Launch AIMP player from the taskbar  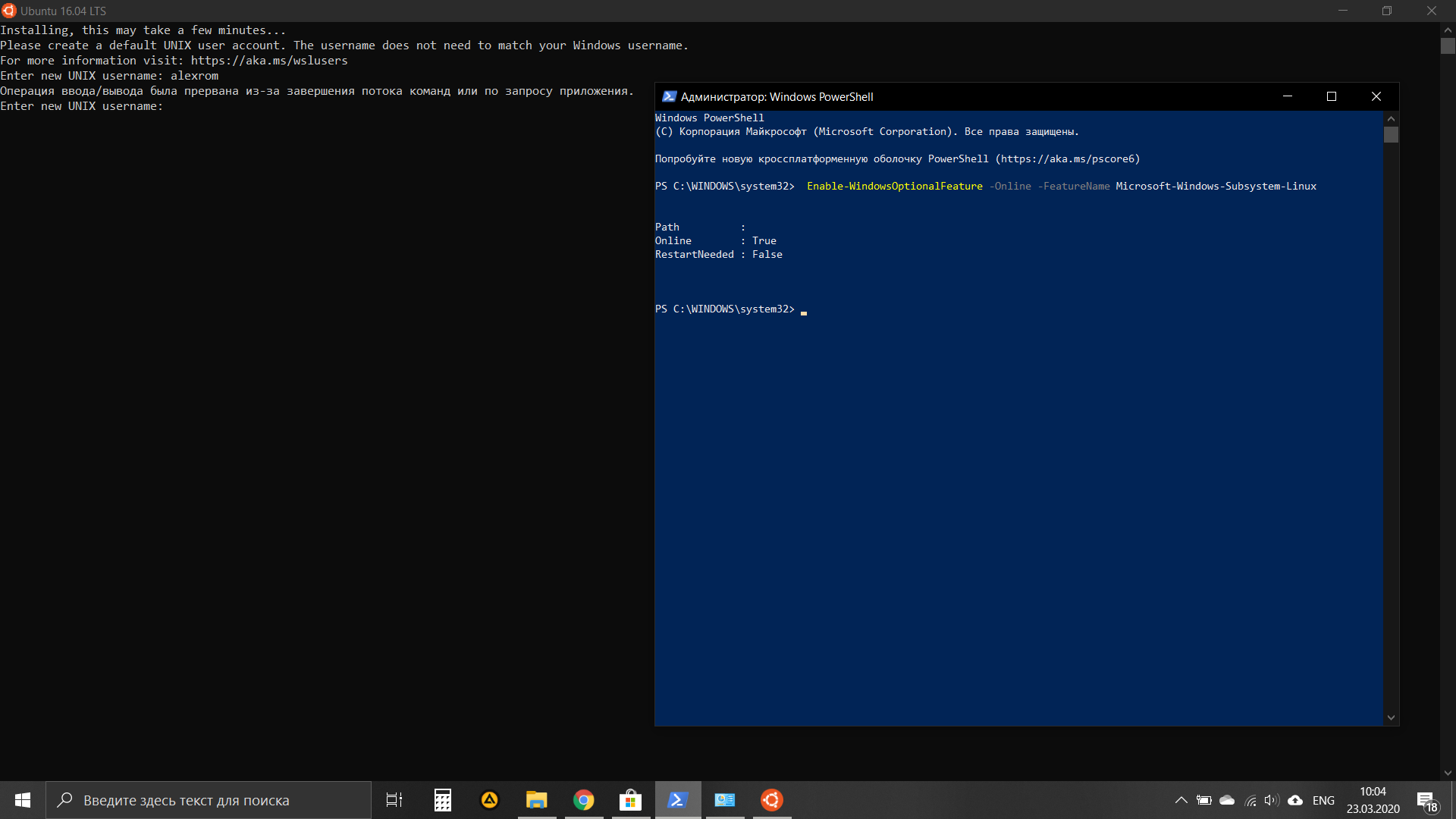[489, 800]
